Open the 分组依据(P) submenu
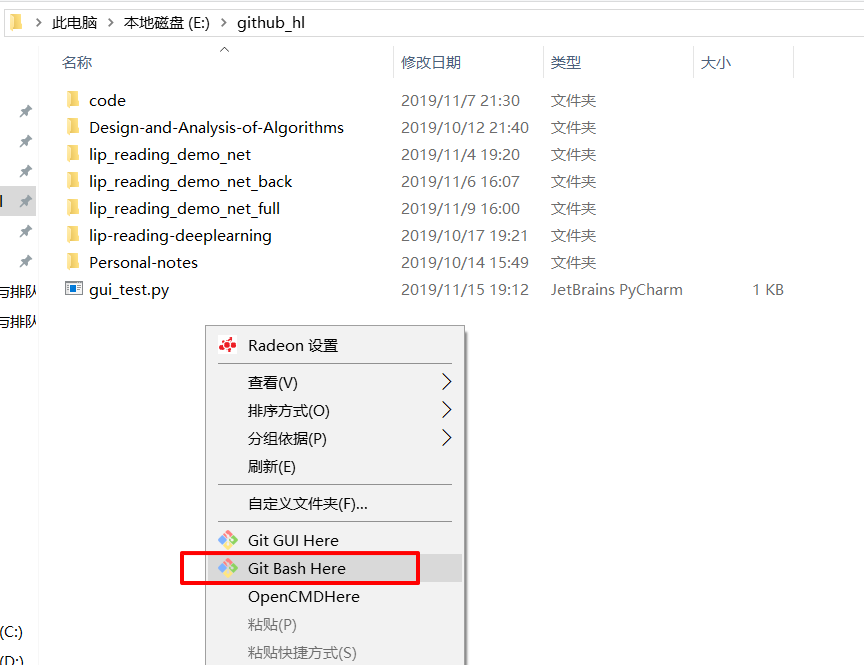The height and width of the screenshot is (665, 864). click(x=334, y=439)
